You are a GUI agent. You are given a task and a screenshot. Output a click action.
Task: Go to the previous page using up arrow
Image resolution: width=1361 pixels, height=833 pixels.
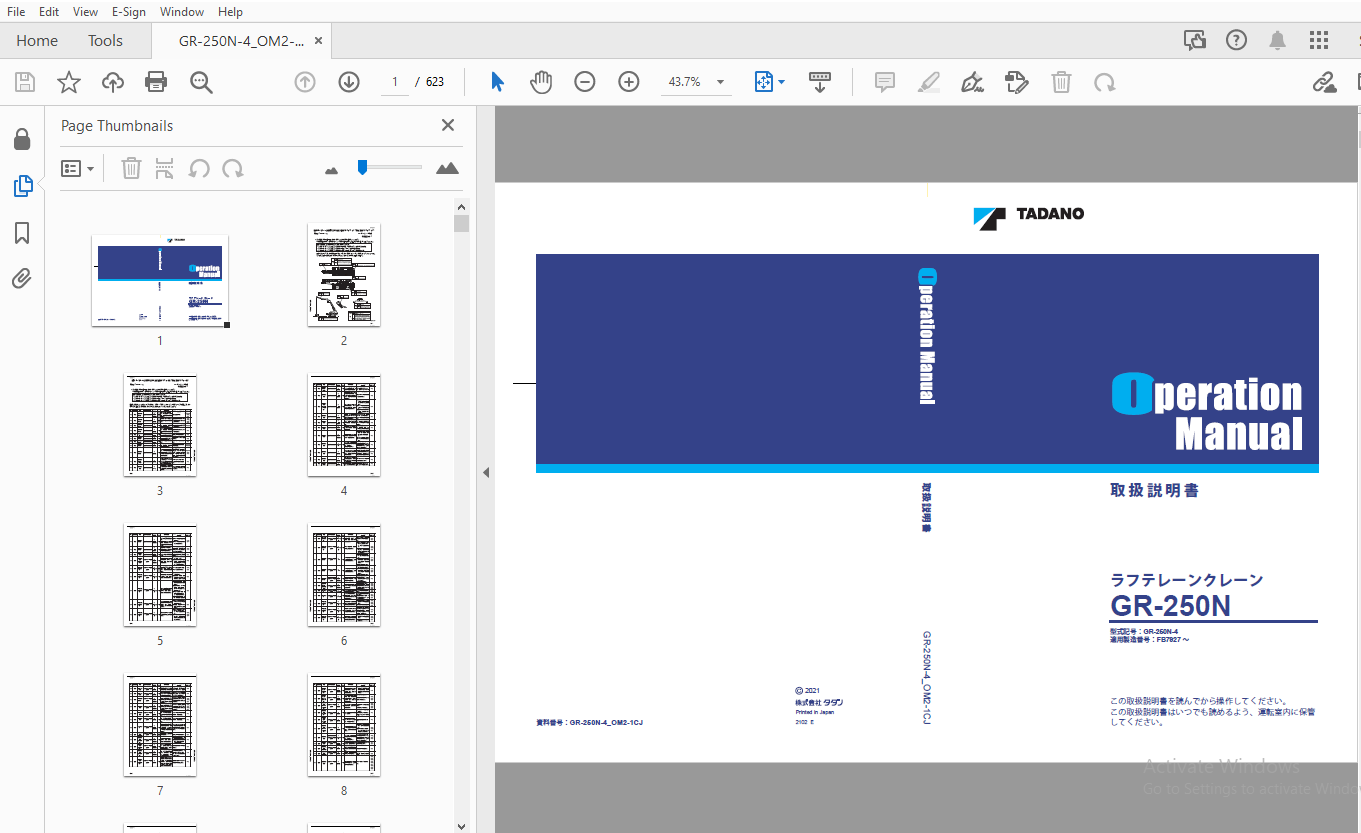click(305, 82)
